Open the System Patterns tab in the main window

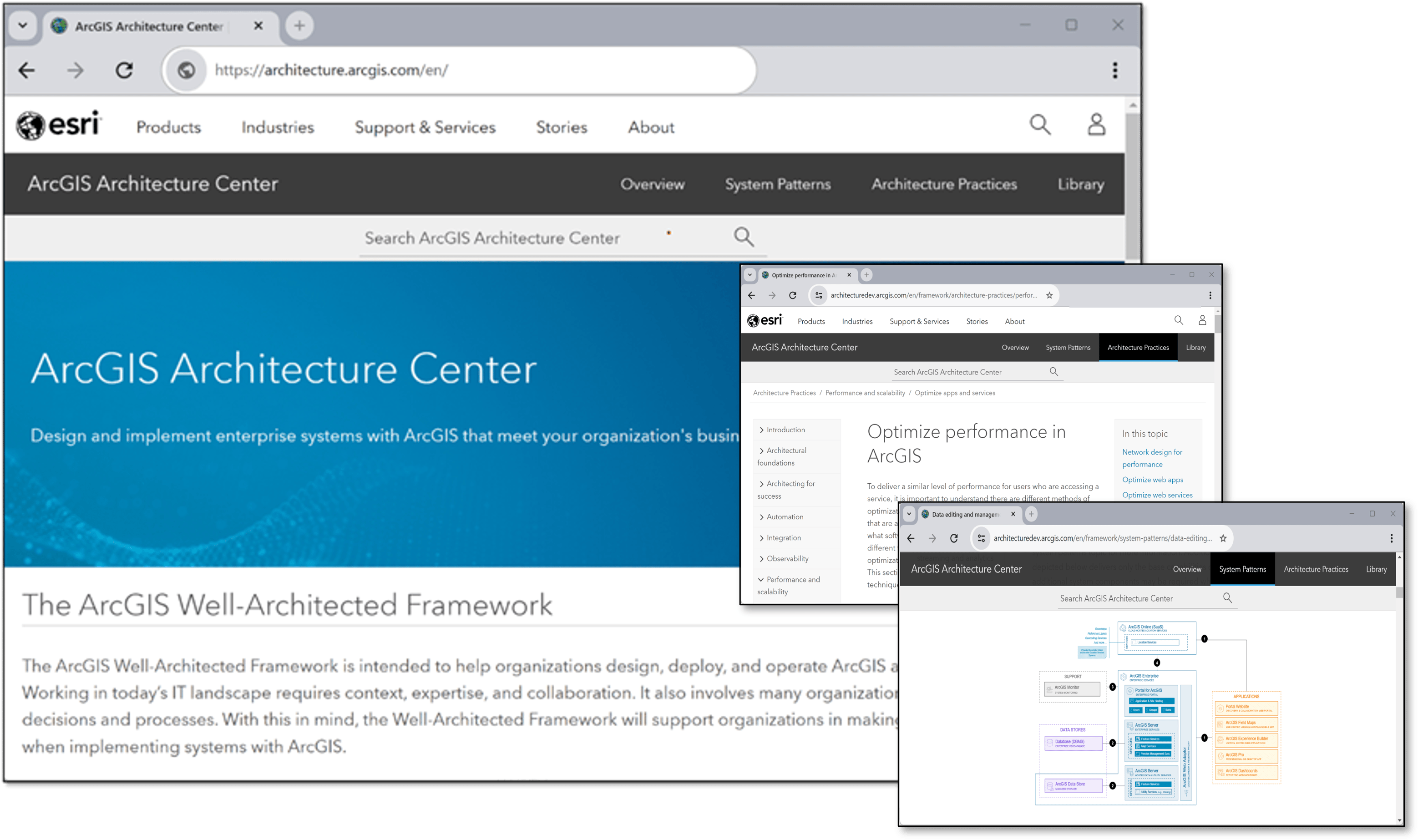(777, 184)
